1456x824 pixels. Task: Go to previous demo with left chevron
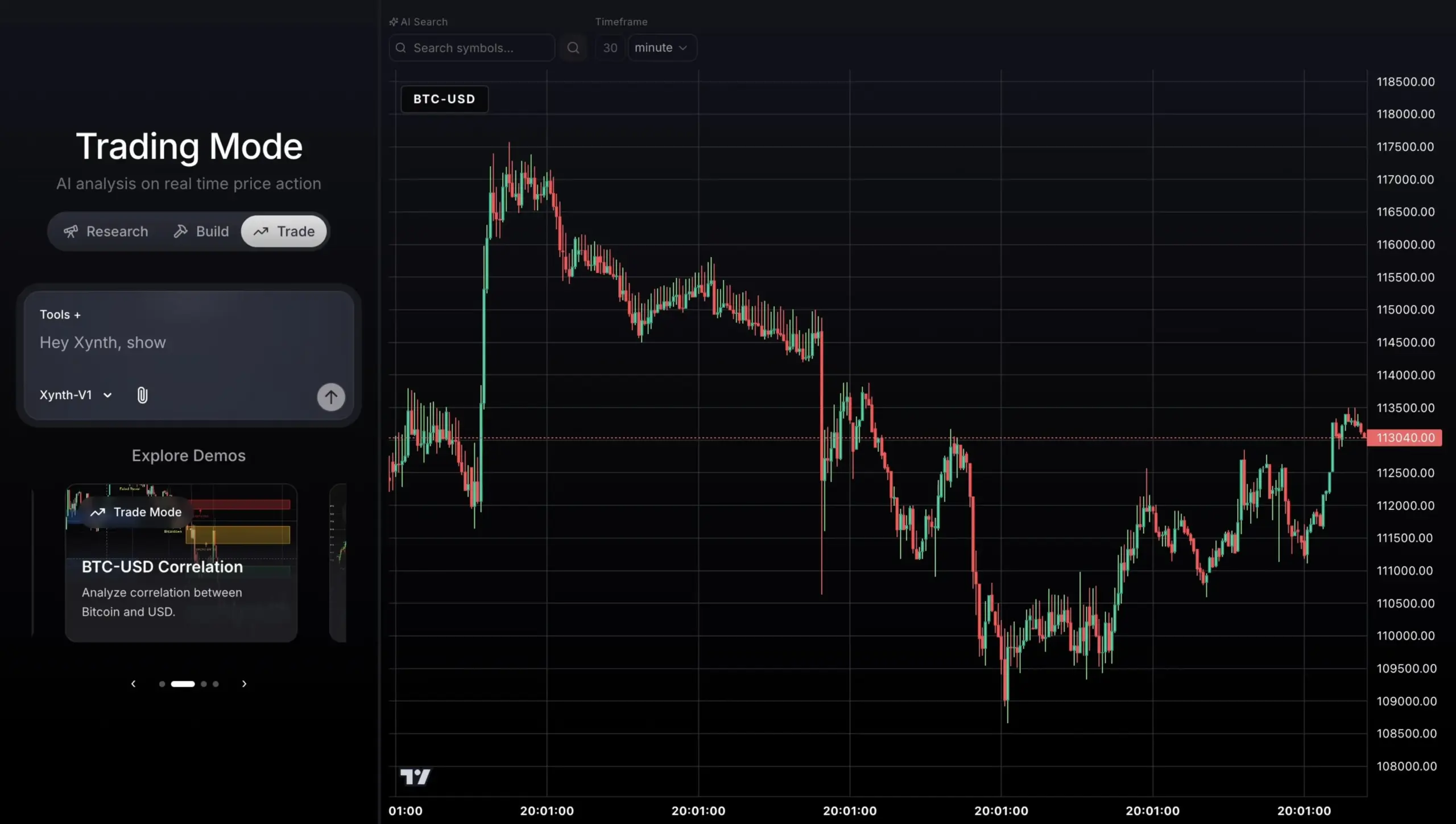[x=133, y=683]
